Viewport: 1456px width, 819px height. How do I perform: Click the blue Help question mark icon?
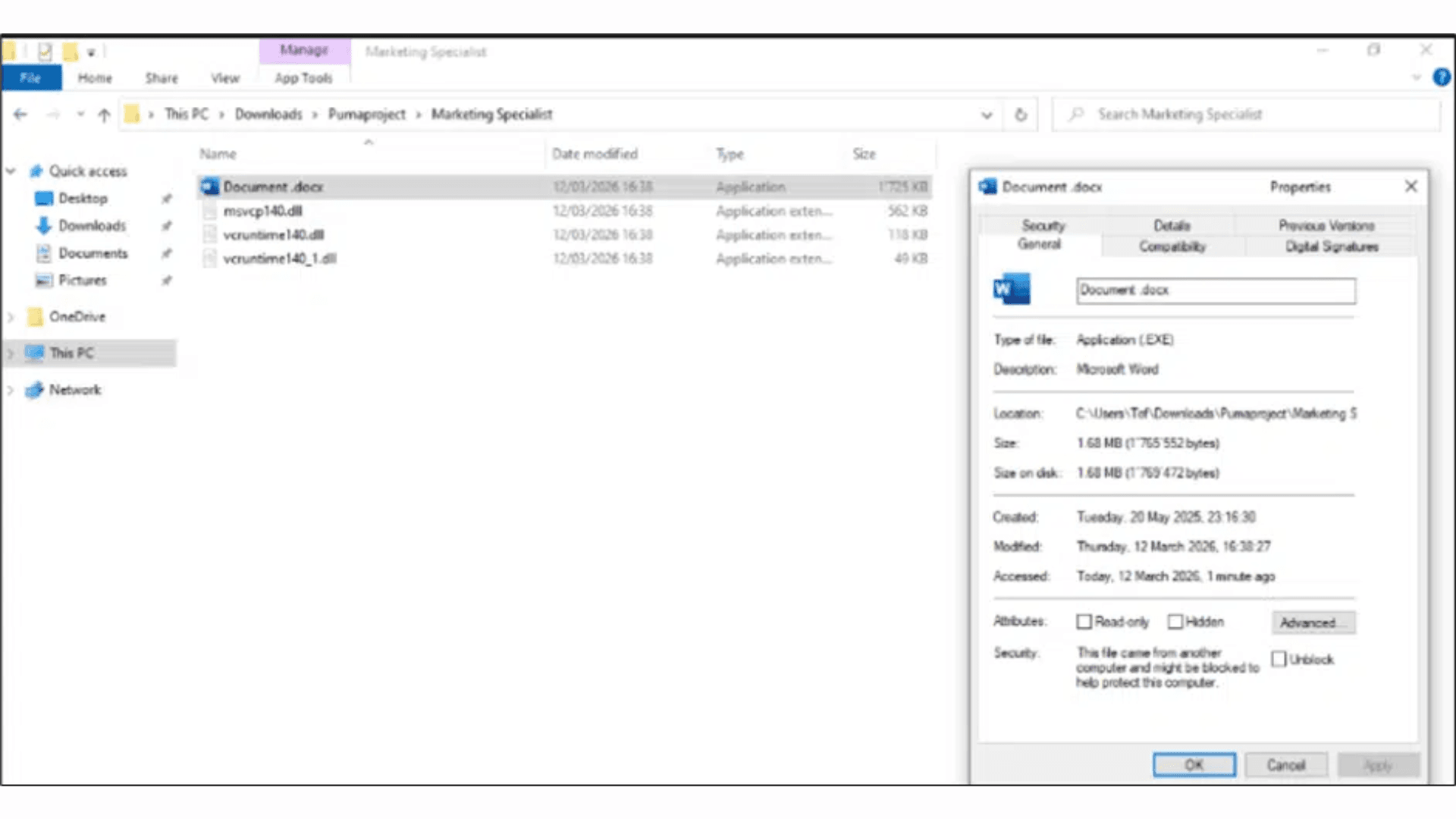click(x=1441, y=77)
